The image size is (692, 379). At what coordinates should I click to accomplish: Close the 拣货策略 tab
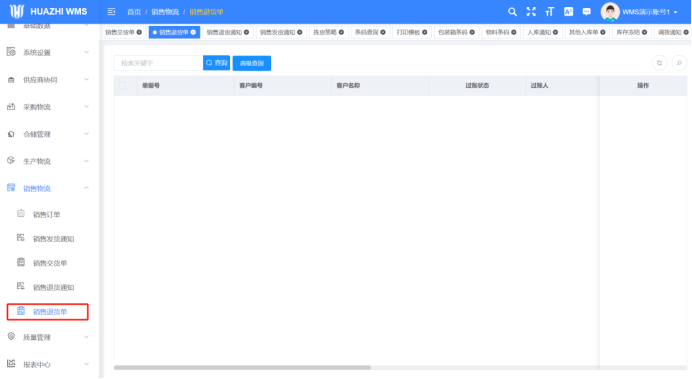(x=341, y=32)
